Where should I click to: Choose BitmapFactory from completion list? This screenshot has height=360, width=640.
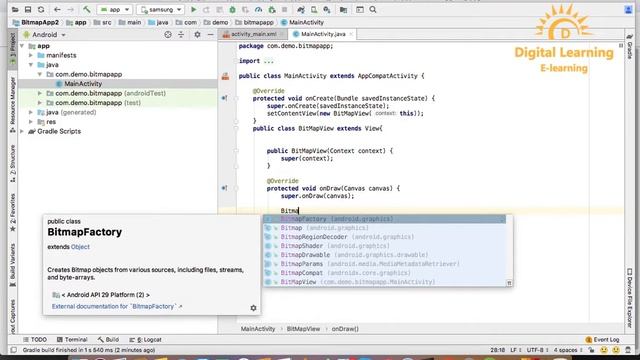384,219
